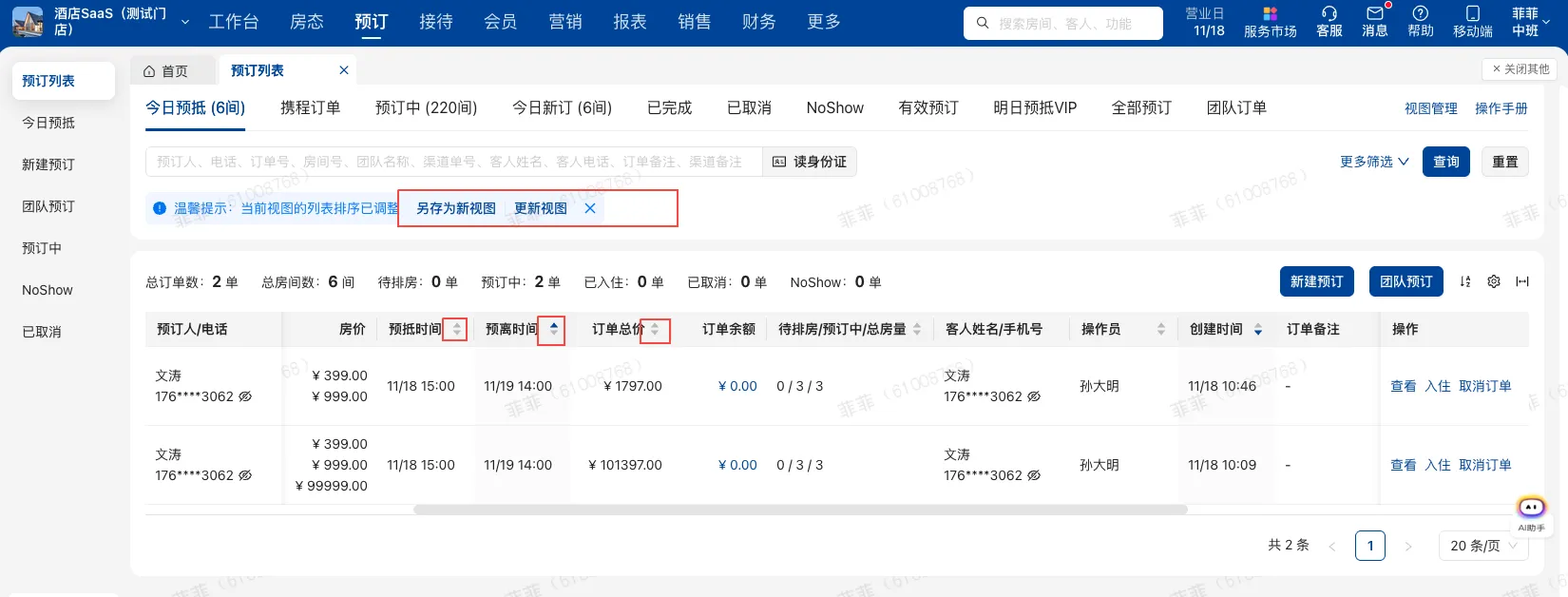Click 关闭其他 tabs button
Image resolution: width=1568 pixels, height=597 pixels.
pos(1520,69)
